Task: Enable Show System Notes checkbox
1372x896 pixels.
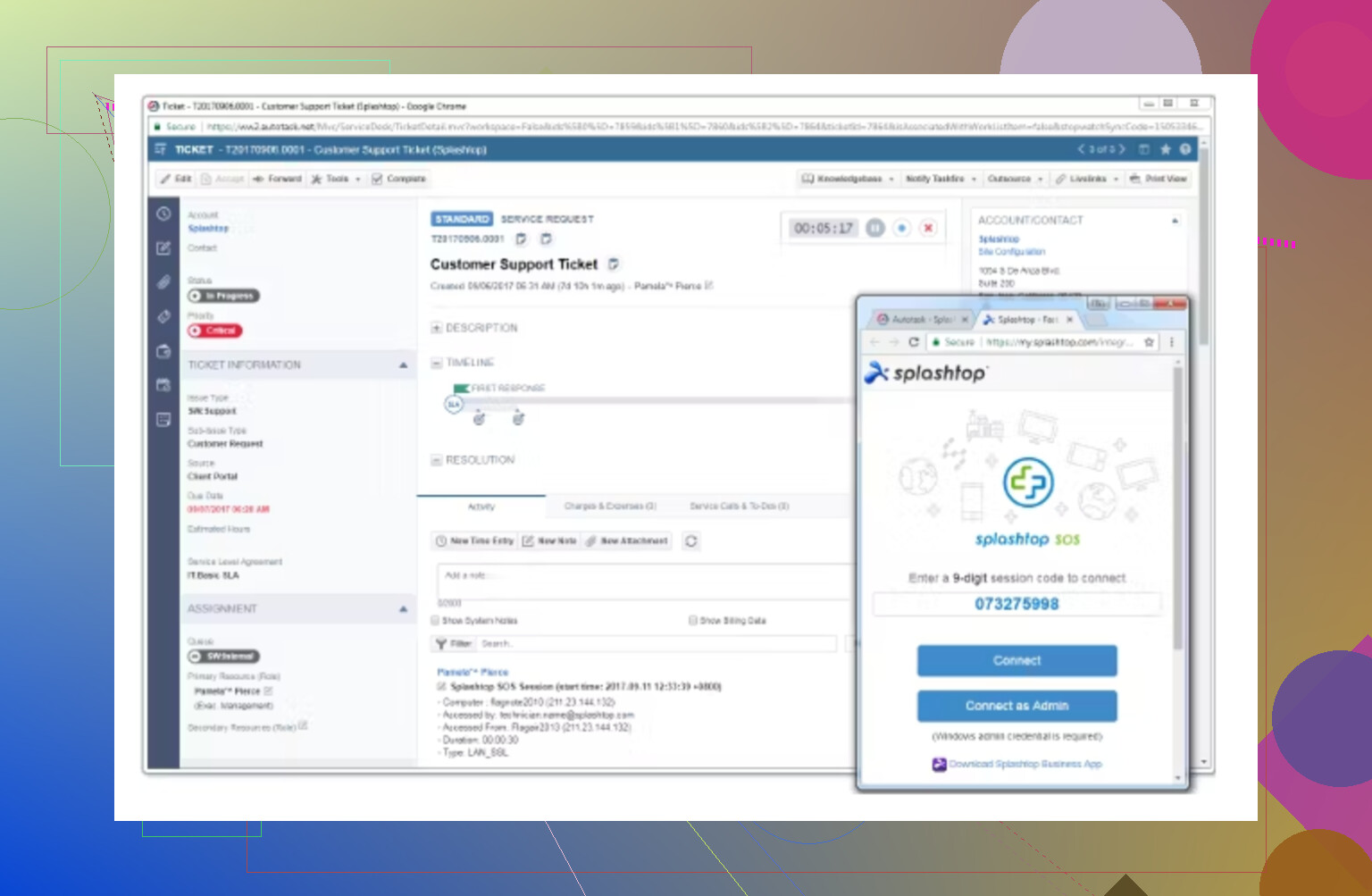Action: tap(435, 620)
